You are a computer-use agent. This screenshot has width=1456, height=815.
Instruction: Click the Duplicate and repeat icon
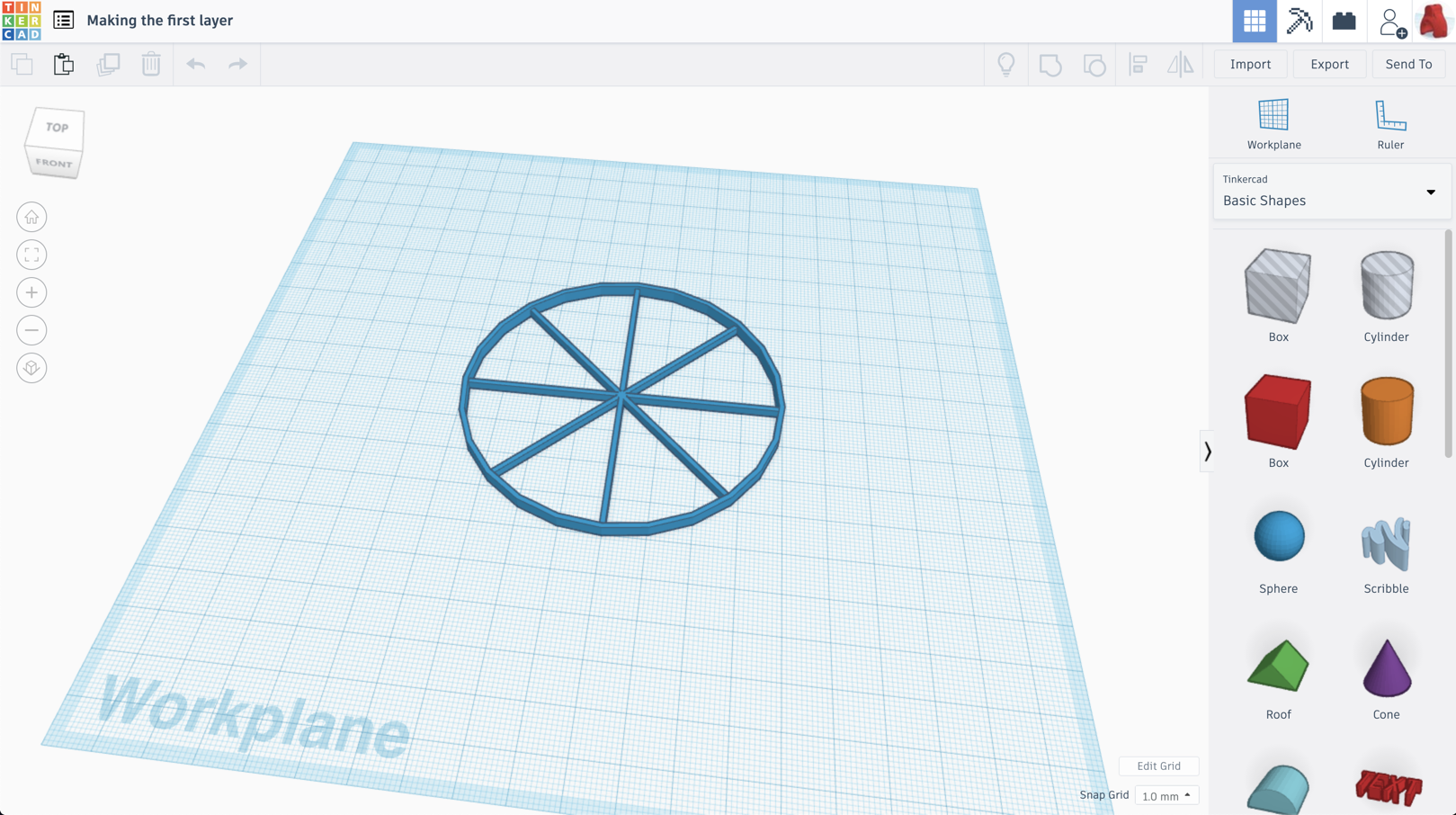(x=108, y=64)
